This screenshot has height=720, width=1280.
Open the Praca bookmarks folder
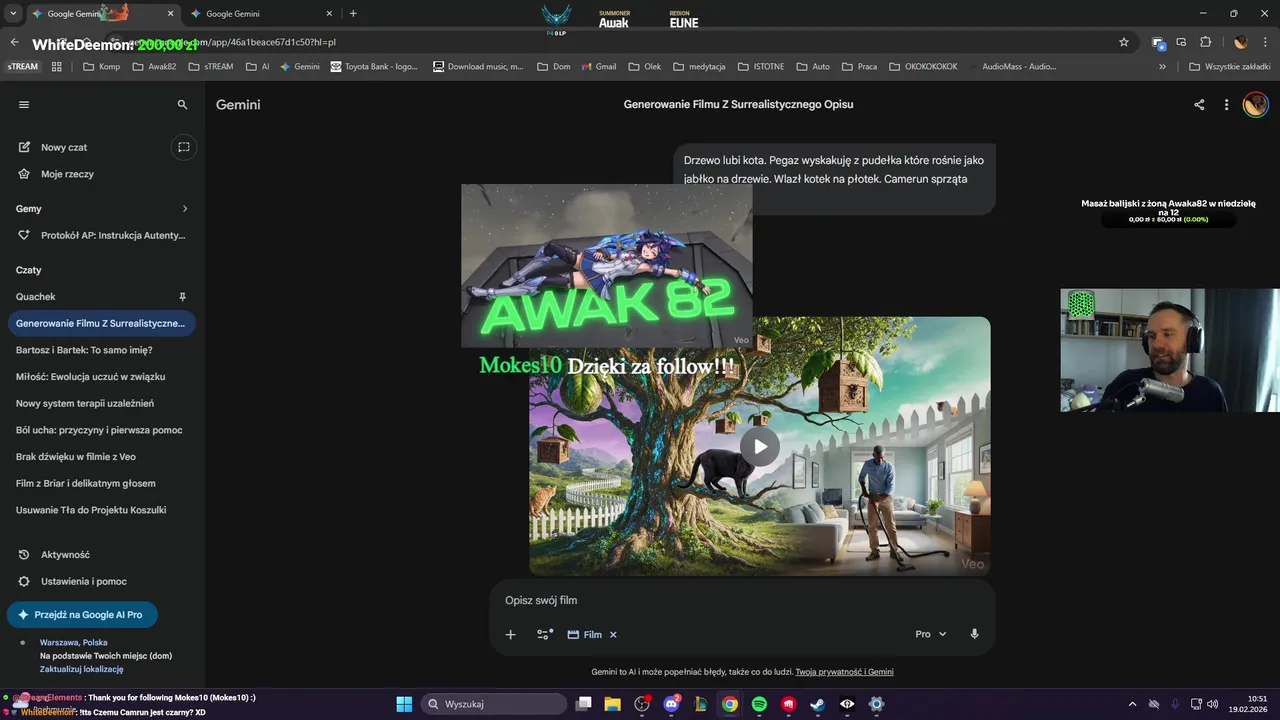click(x=859, y=67)
